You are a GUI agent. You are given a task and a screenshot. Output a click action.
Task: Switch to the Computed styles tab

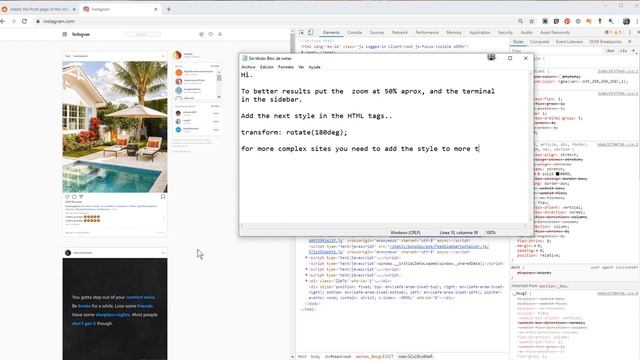[540, 42]
